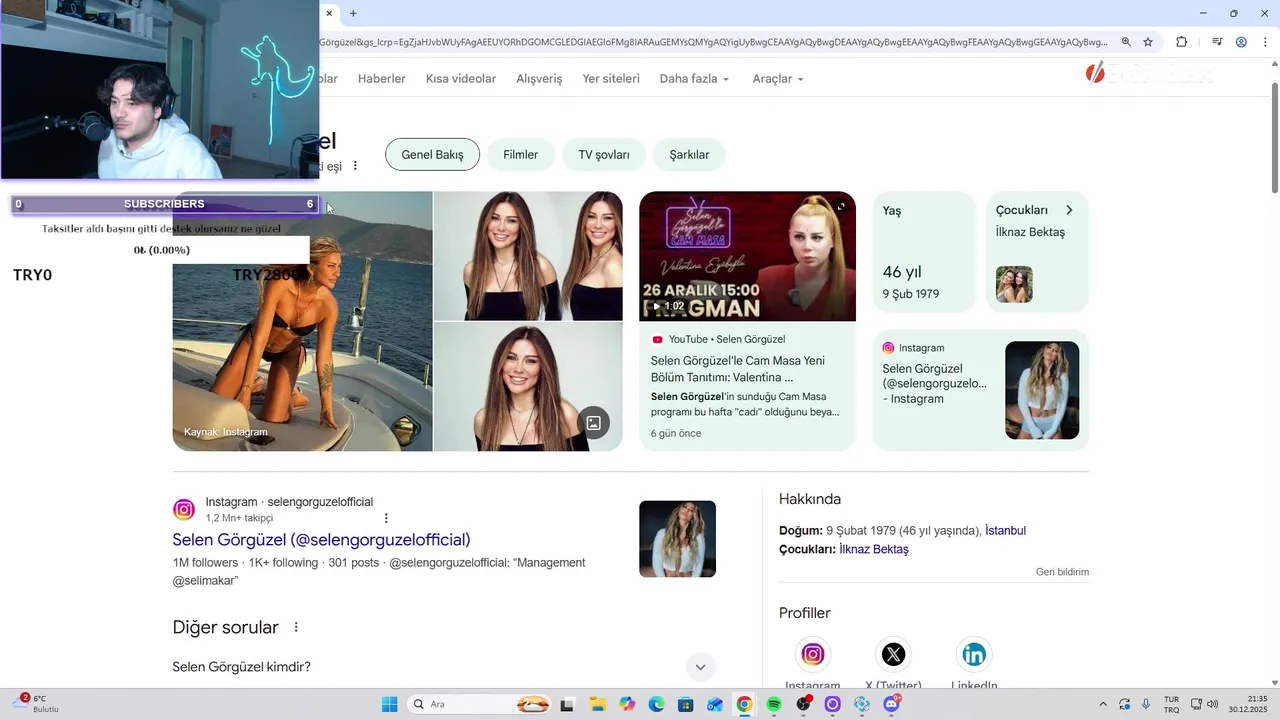Open three-dot options next to the name subtitle
The width and height of the screenshot is (1280, 720).
click(x=355, y=166)
